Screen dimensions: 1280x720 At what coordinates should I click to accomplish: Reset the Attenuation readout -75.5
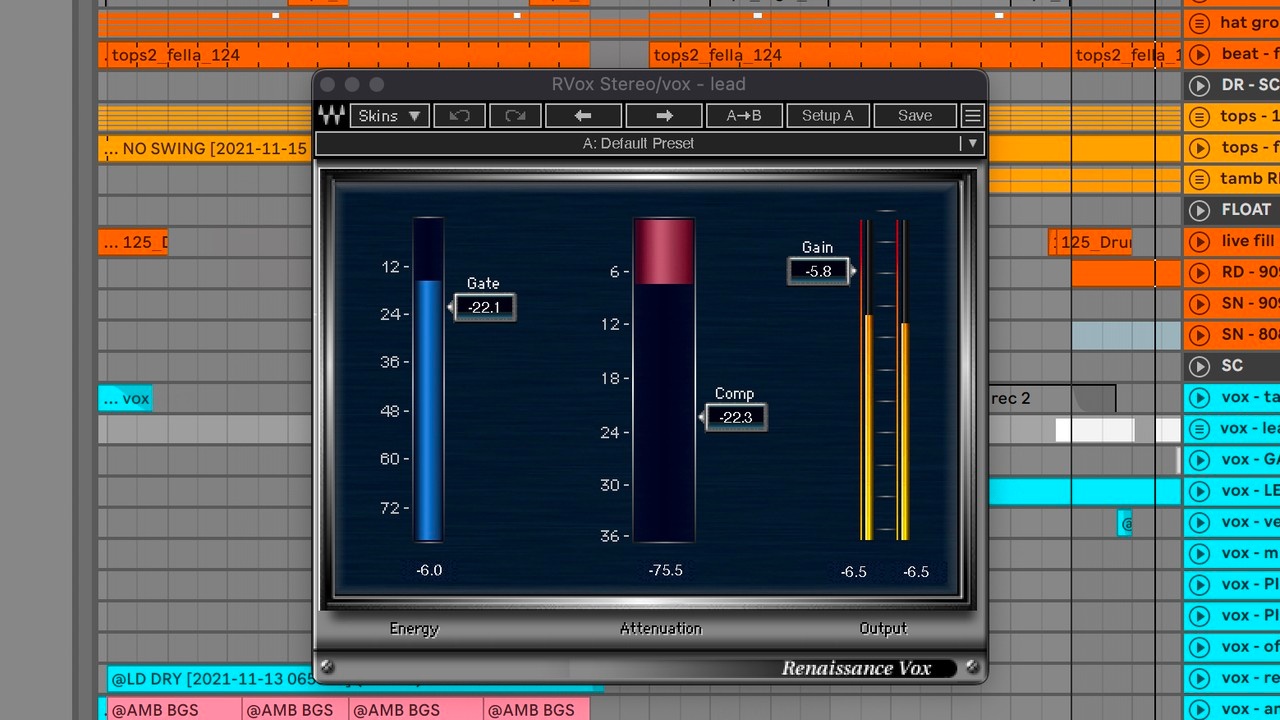665,570
